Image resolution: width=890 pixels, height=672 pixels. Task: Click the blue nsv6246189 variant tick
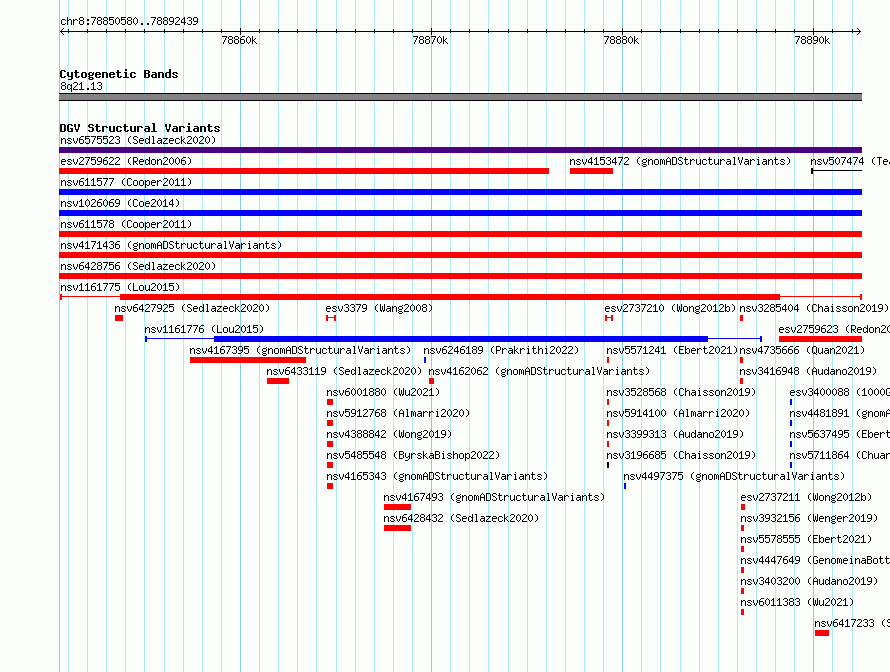pyautogui.click(x=425, y=360)
